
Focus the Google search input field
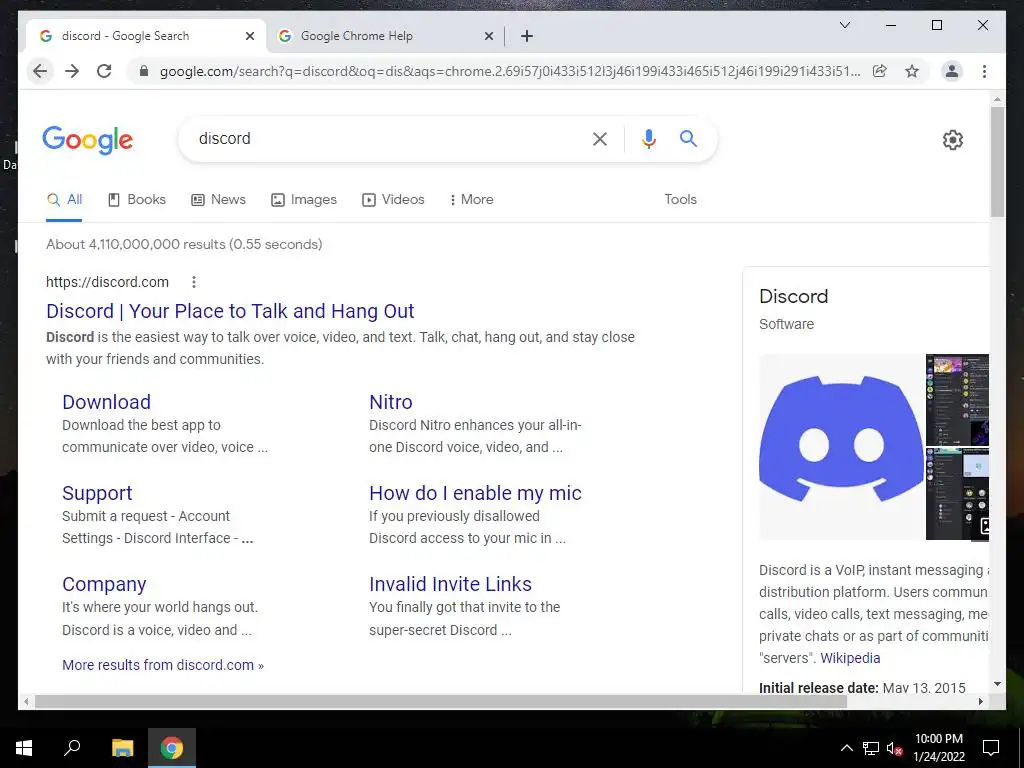coord(389,138)
